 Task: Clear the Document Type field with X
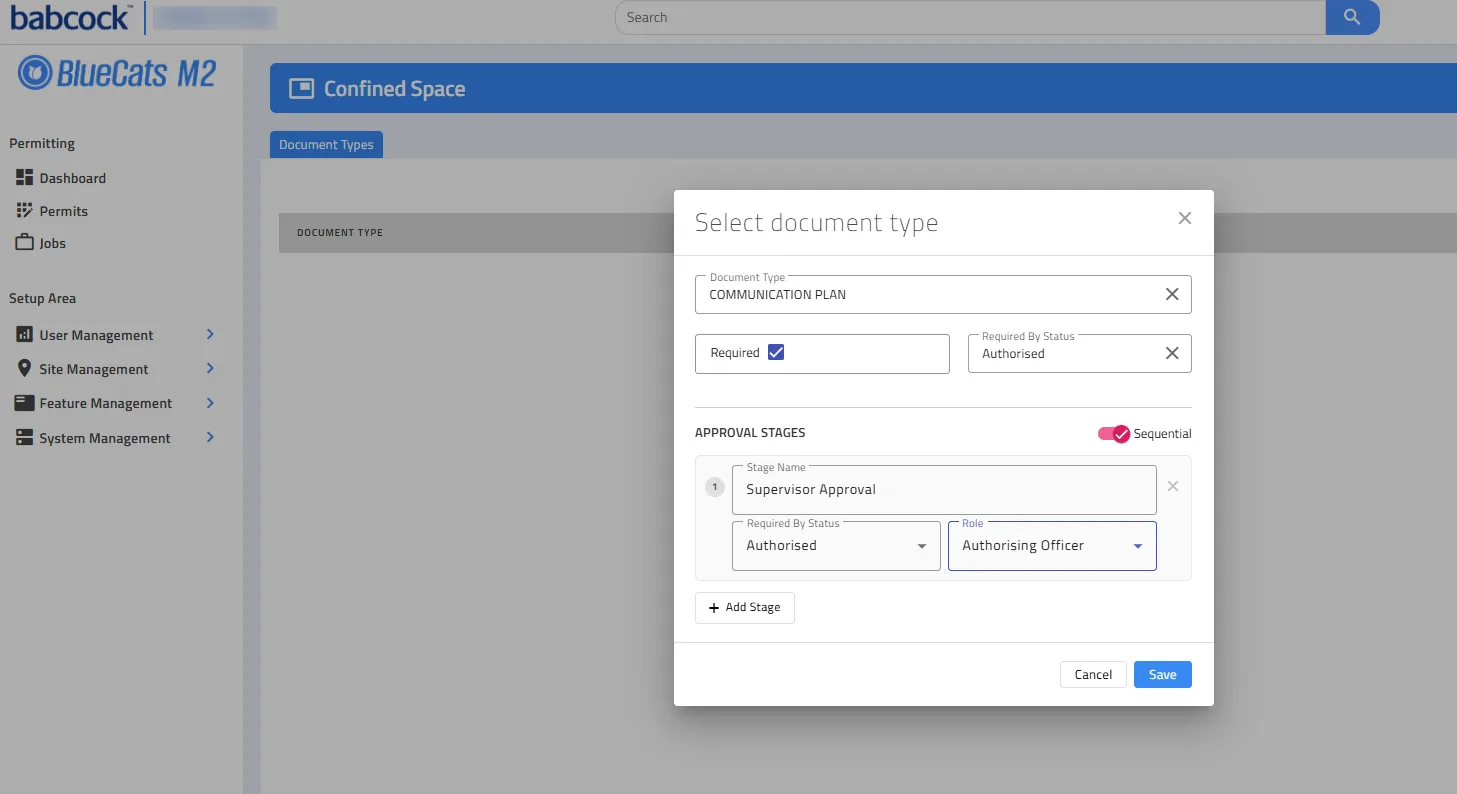pyautogui.click(x=1172, y=294)
